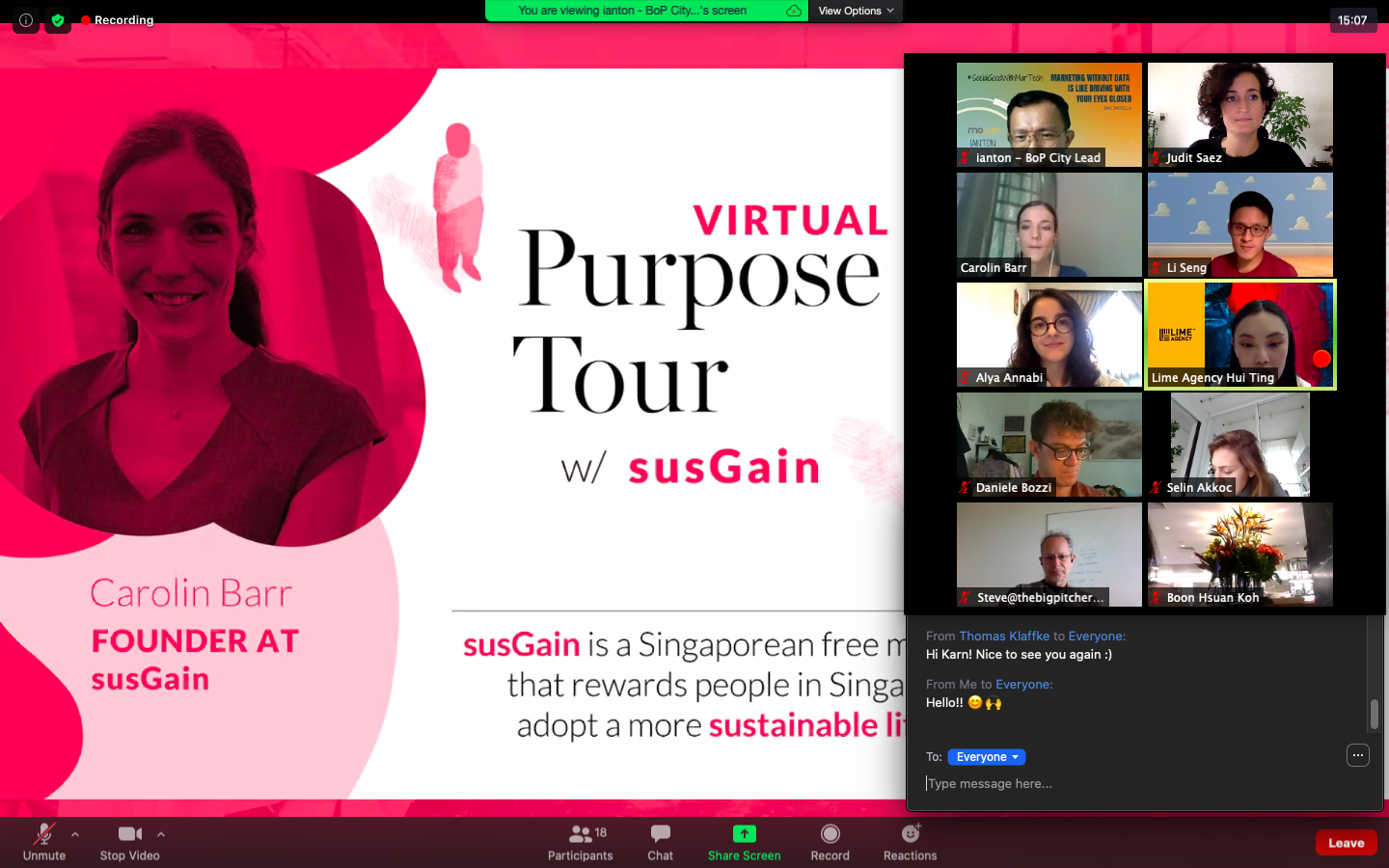
Task: Select Lime Agency Hui Ting's video tile
Action: click(1240, 335)
